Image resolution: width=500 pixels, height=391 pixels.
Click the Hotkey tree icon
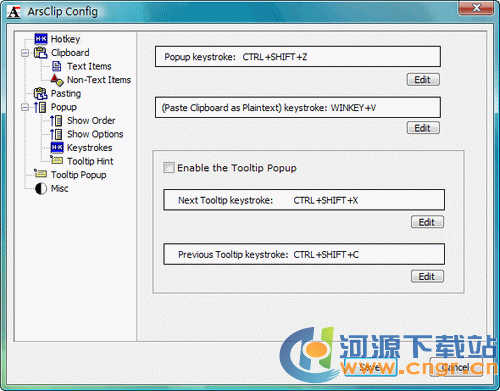point(41,39)
